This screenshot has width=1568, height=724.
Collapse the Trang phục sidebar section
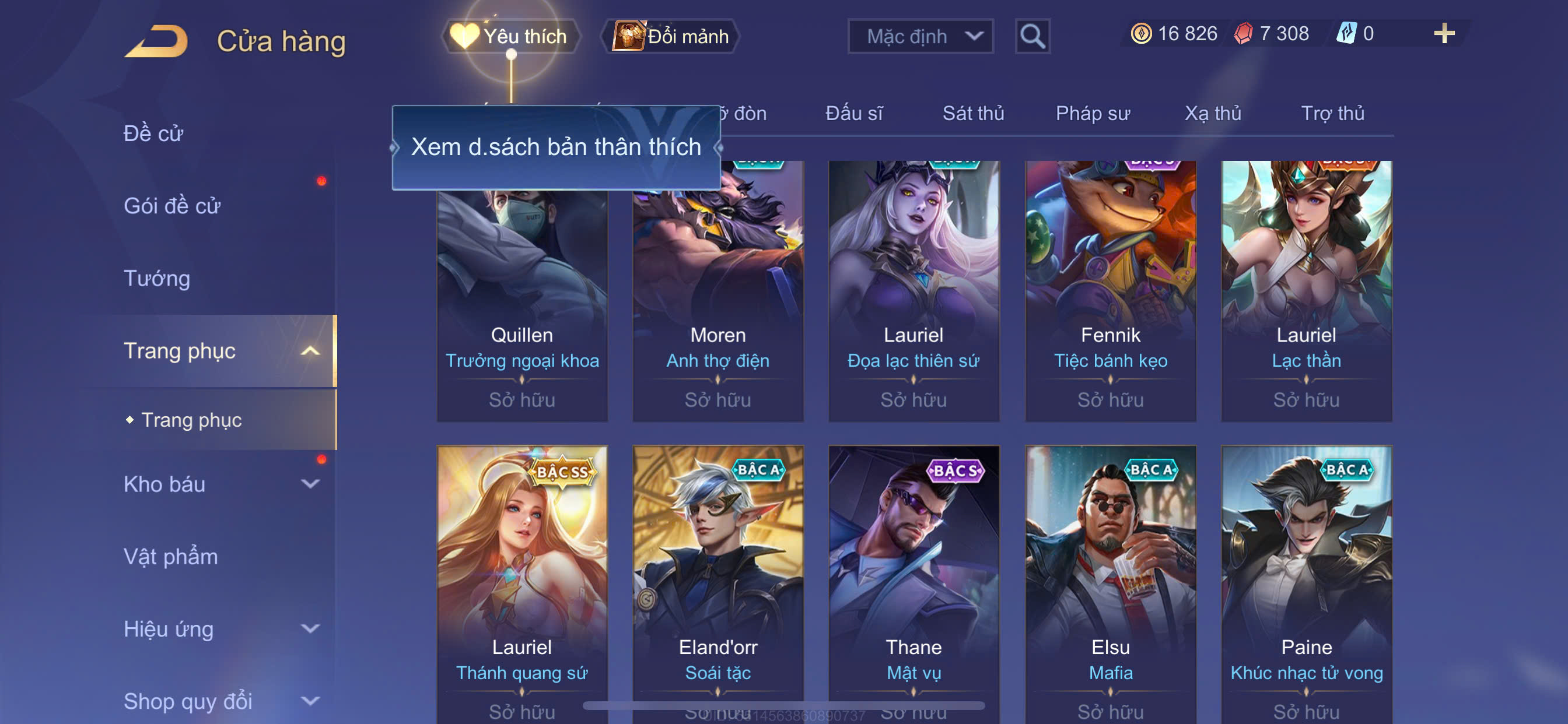coord(310,351)
